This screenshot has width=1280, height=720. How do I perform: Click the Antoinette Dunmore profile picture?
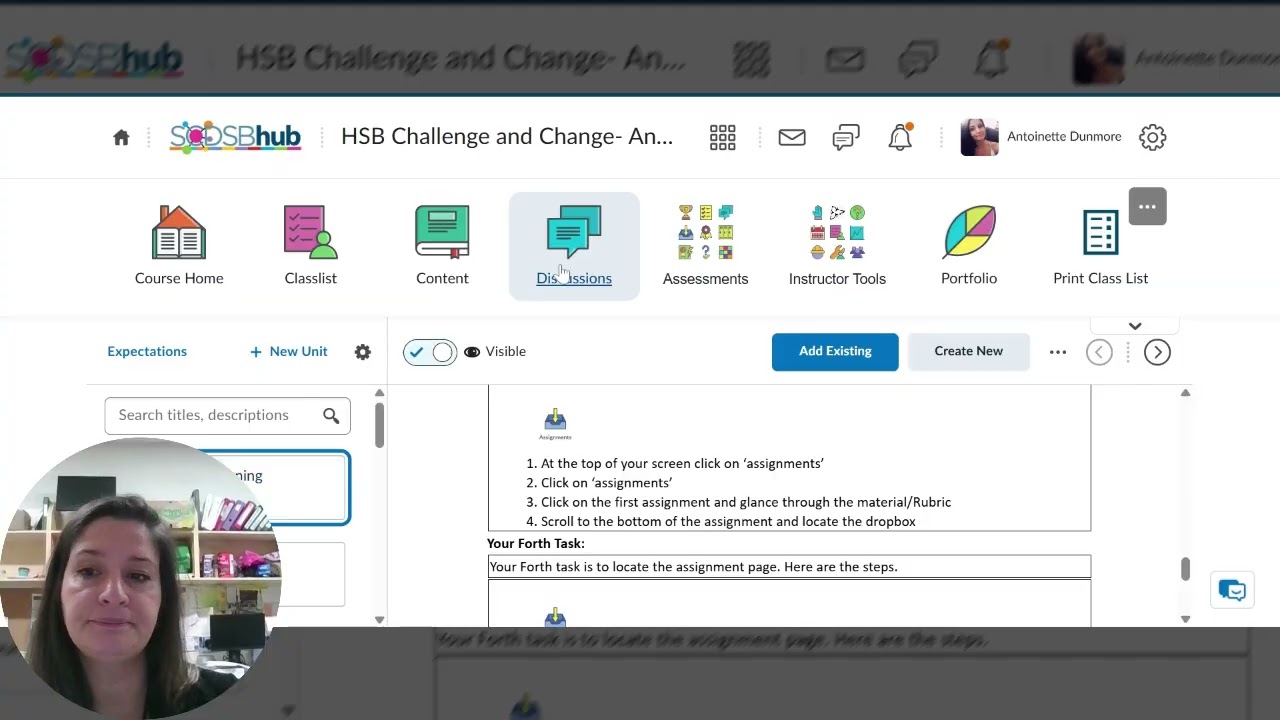(979, 138)
